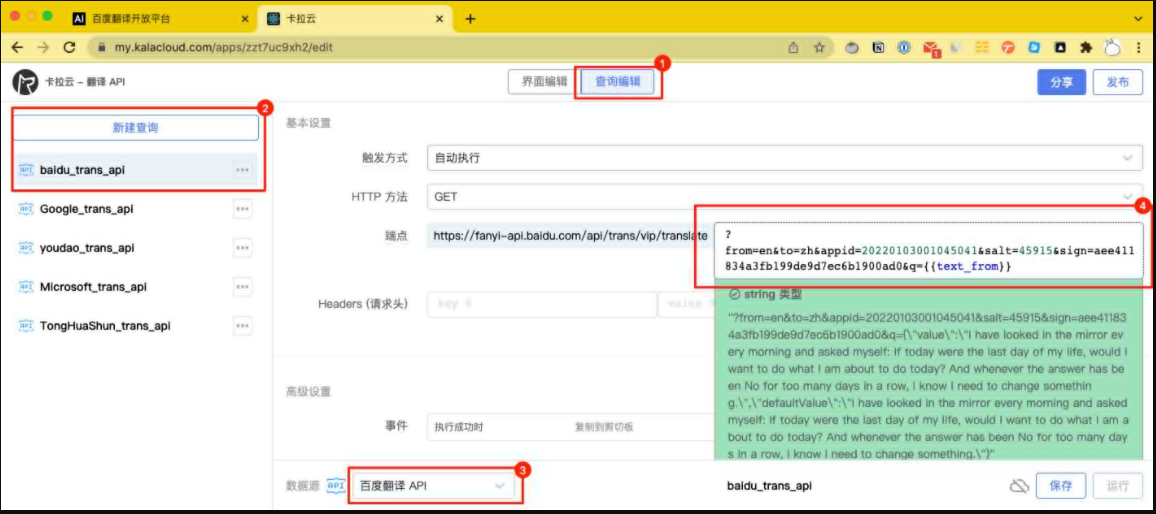The width and height of the screenshot is (1156, 514).
Task: Click the lock icon in address bar
Action: [x=102, y=47]
